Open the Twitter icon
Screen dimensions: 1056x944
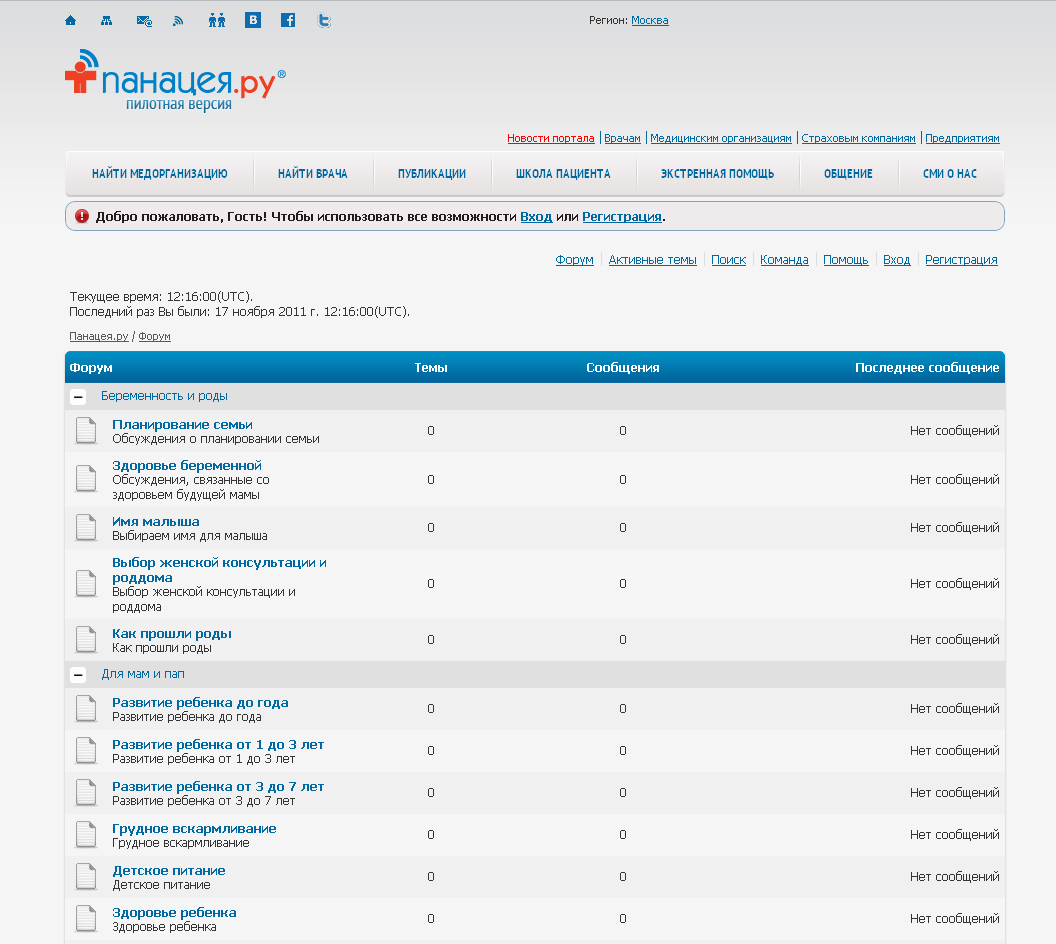[x=324, y=20]
